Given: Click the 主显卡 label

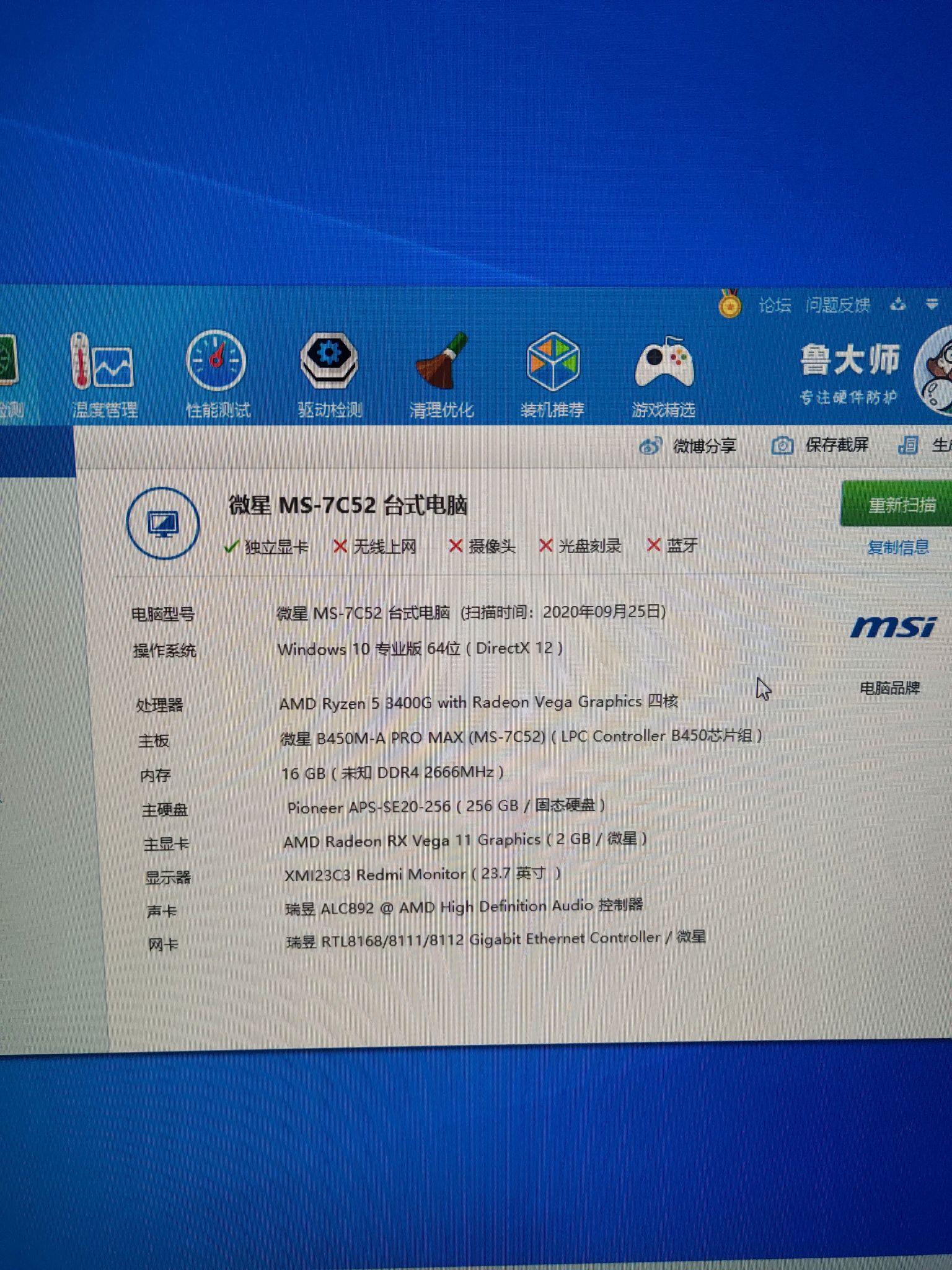Looking at the screenshot, I should 167,844.
